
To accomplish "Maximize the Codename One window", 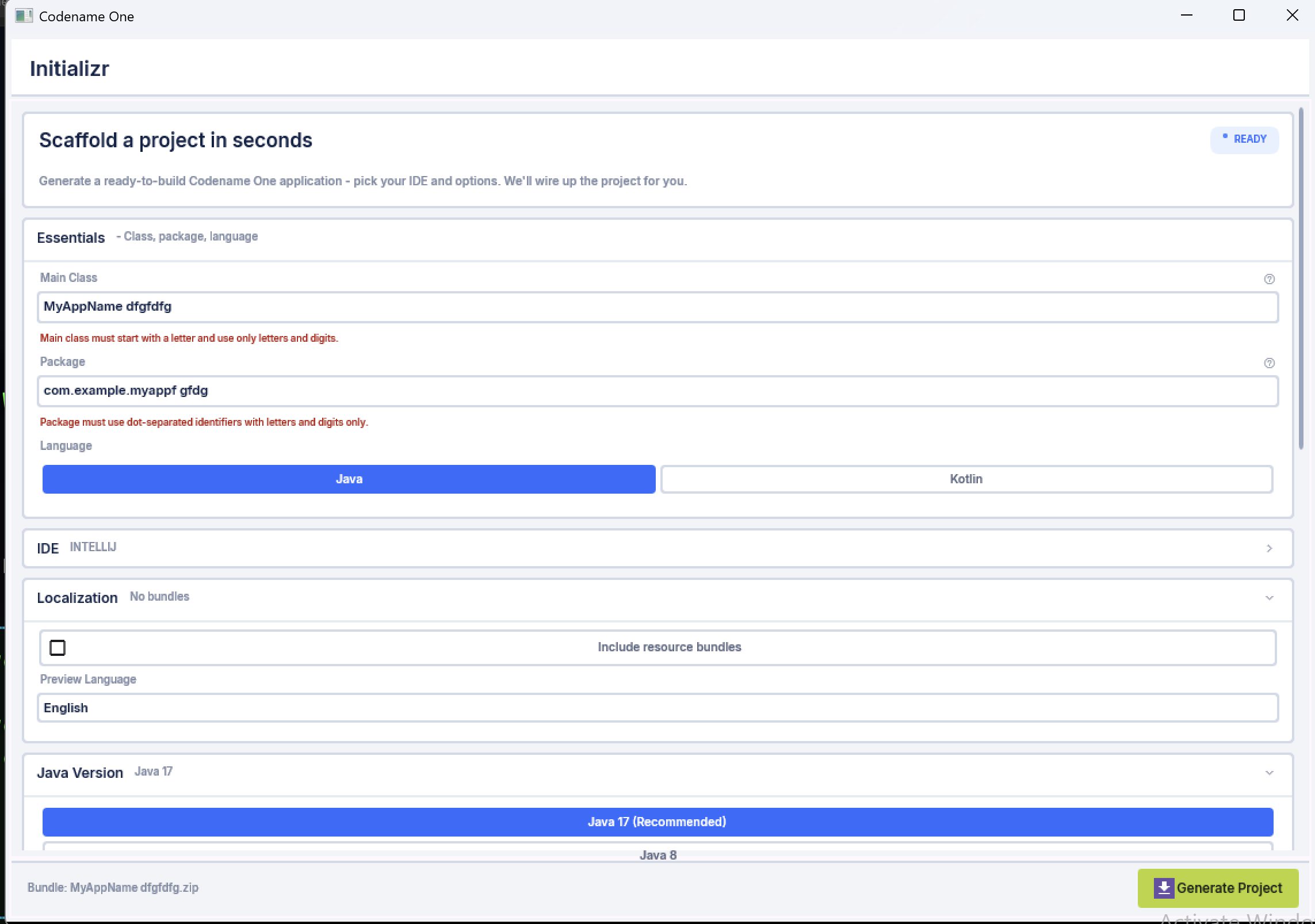I will pos(1239,16).
